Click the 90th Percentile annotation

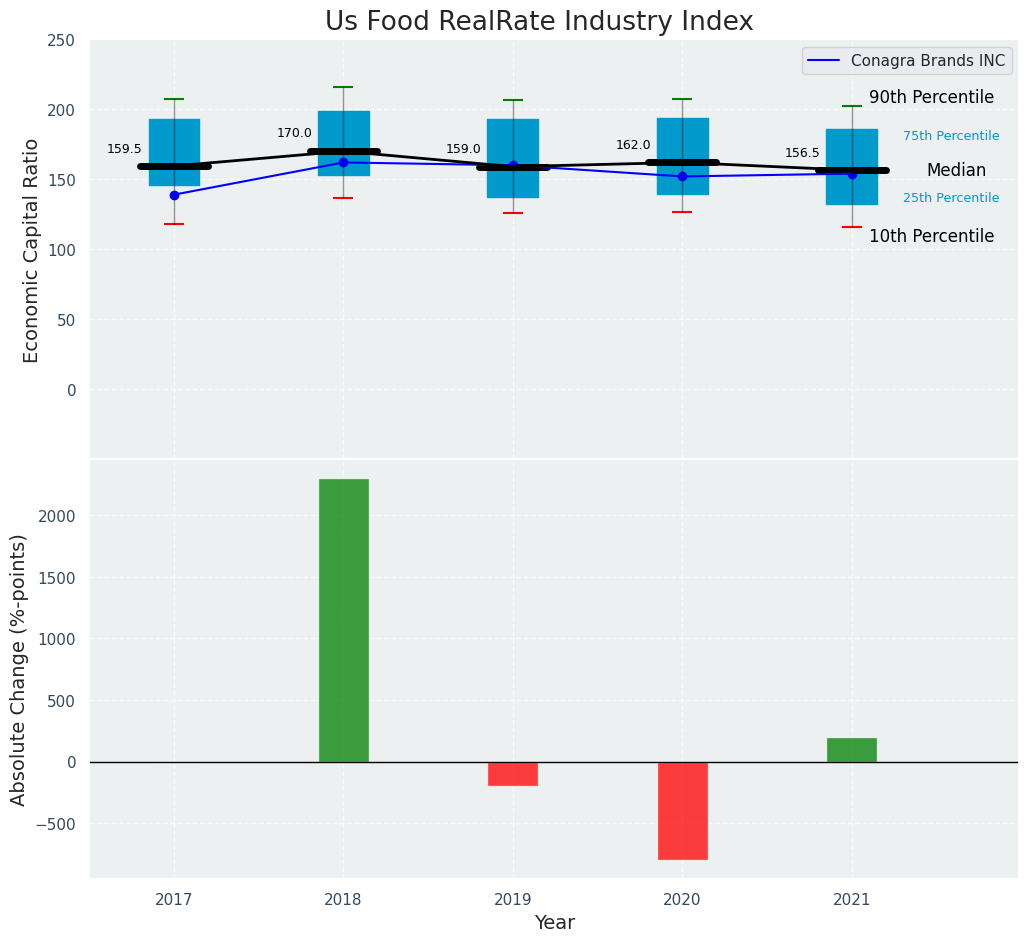(x=931, y=98)
